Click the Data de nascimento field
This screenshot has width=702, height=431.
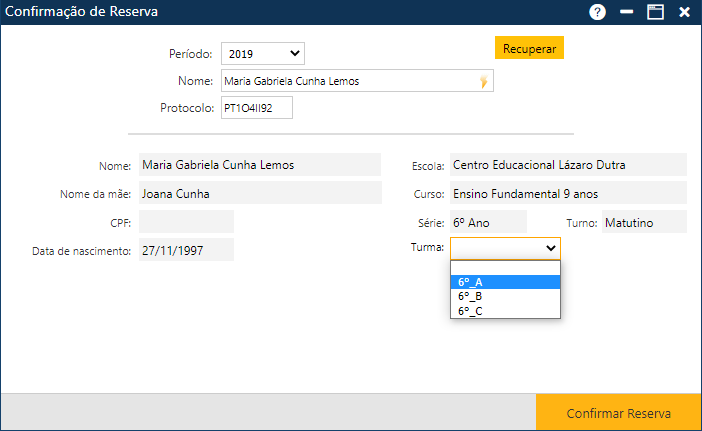[186, 250]
